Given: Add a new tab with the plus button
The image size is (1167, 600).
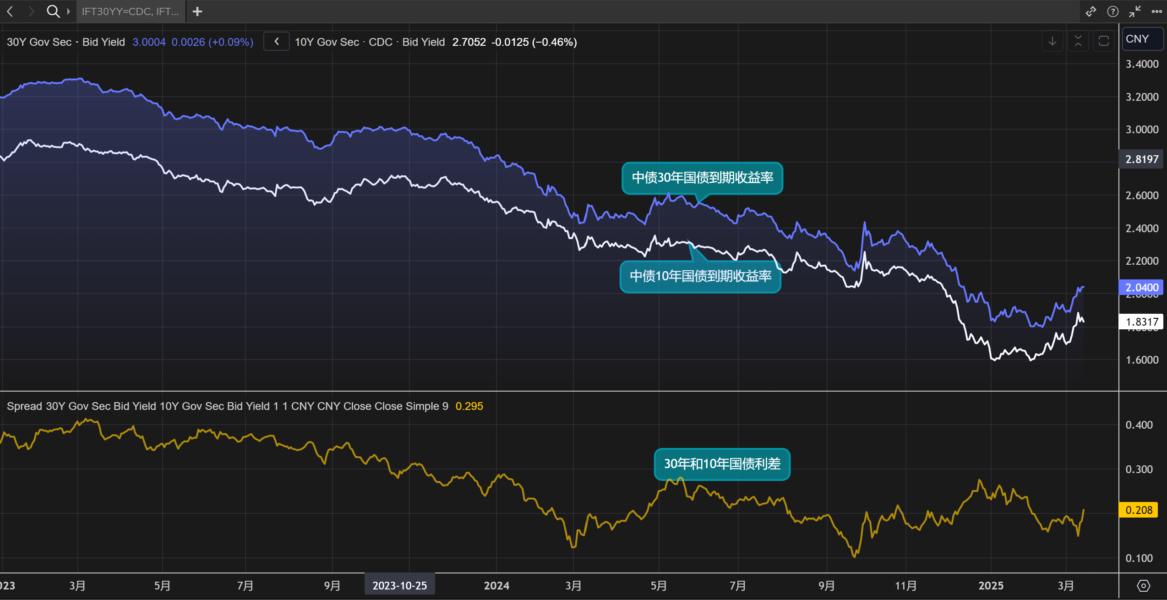Looking at the screenshot, I should [x=196, y=11].
